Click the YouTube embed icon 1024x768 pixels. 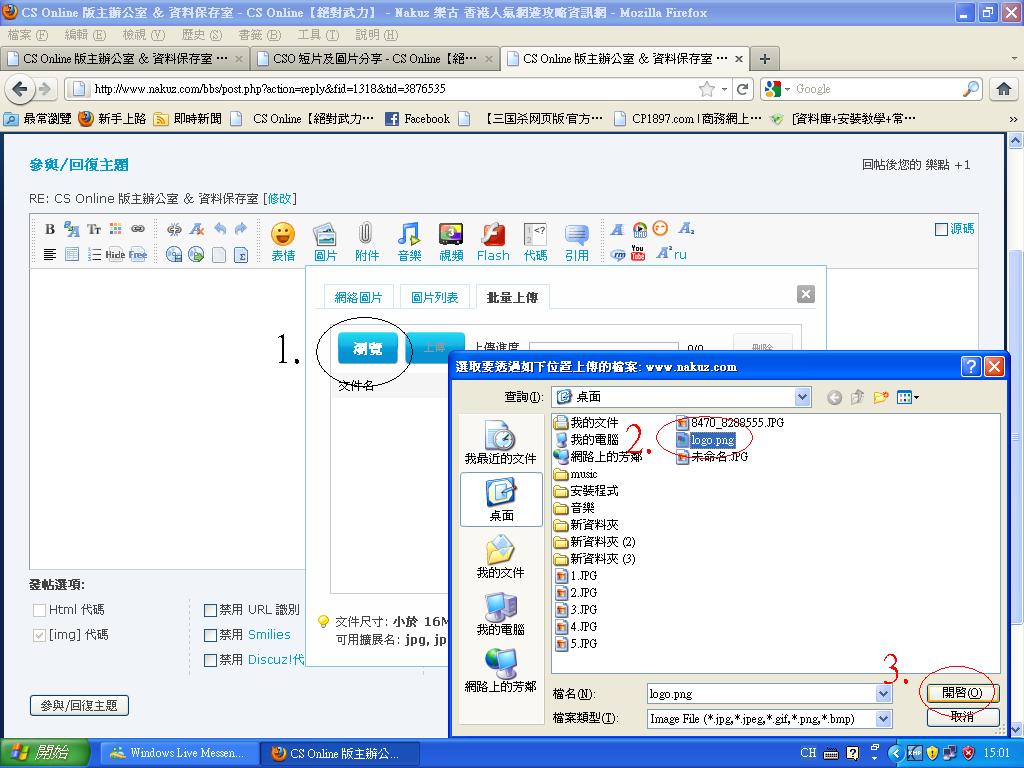pos(638,254)
